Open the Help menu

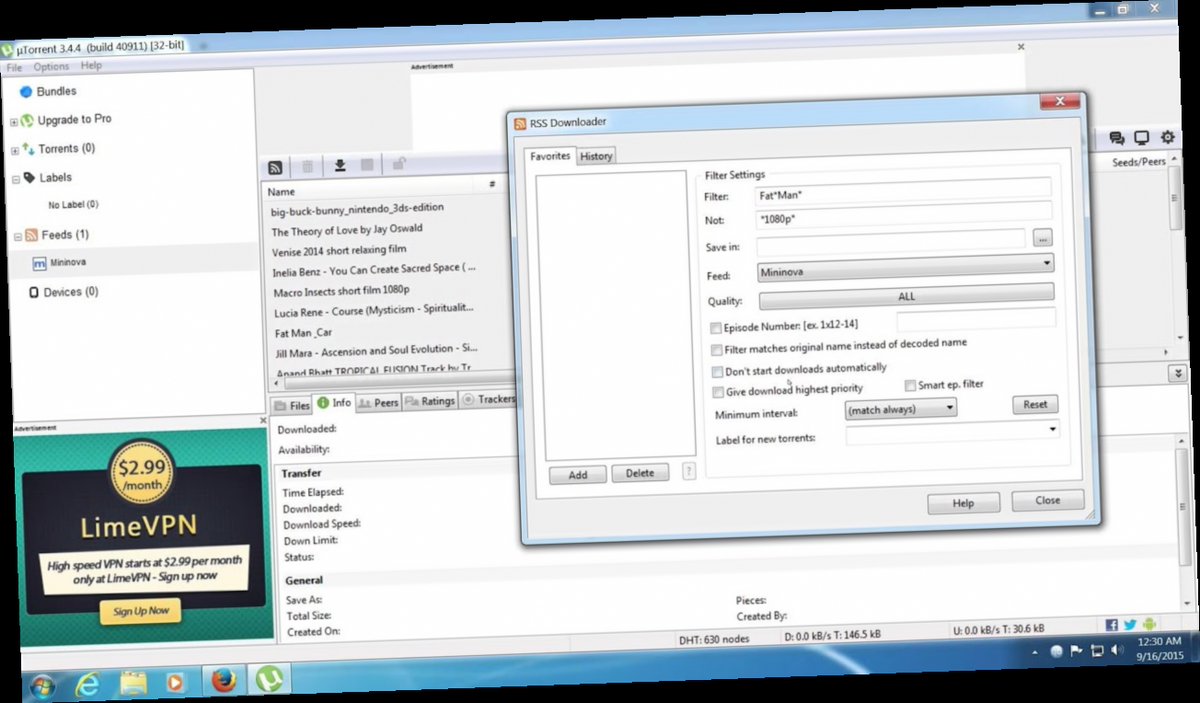[x=91, y=65]
